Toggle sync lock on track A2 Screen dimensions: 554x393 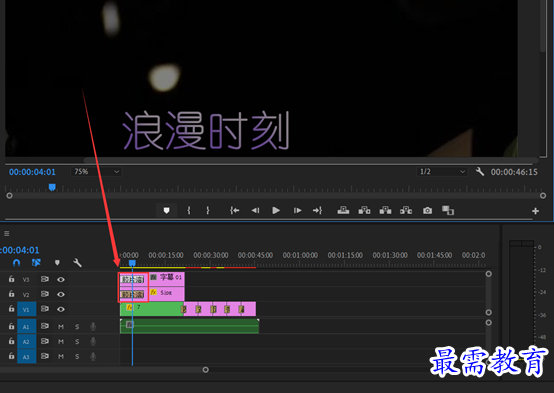coord(45,341)
